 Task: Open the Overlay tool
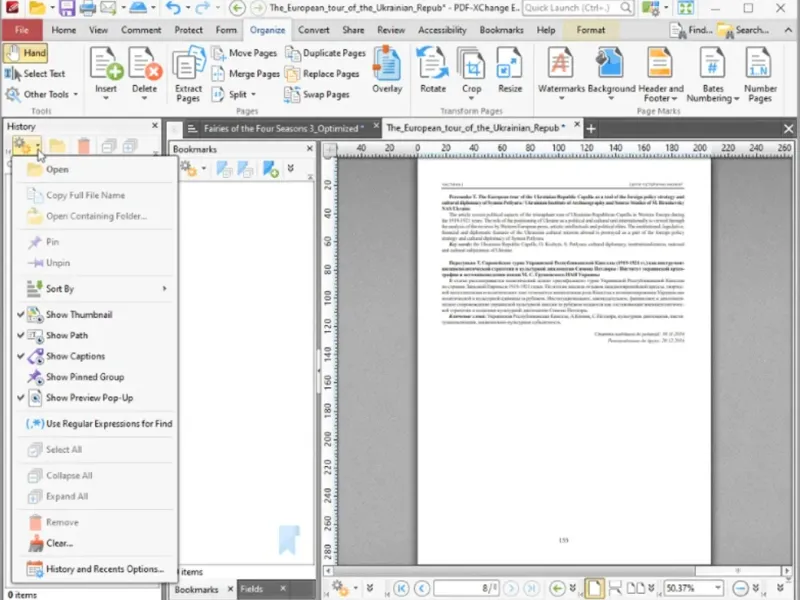387,70
